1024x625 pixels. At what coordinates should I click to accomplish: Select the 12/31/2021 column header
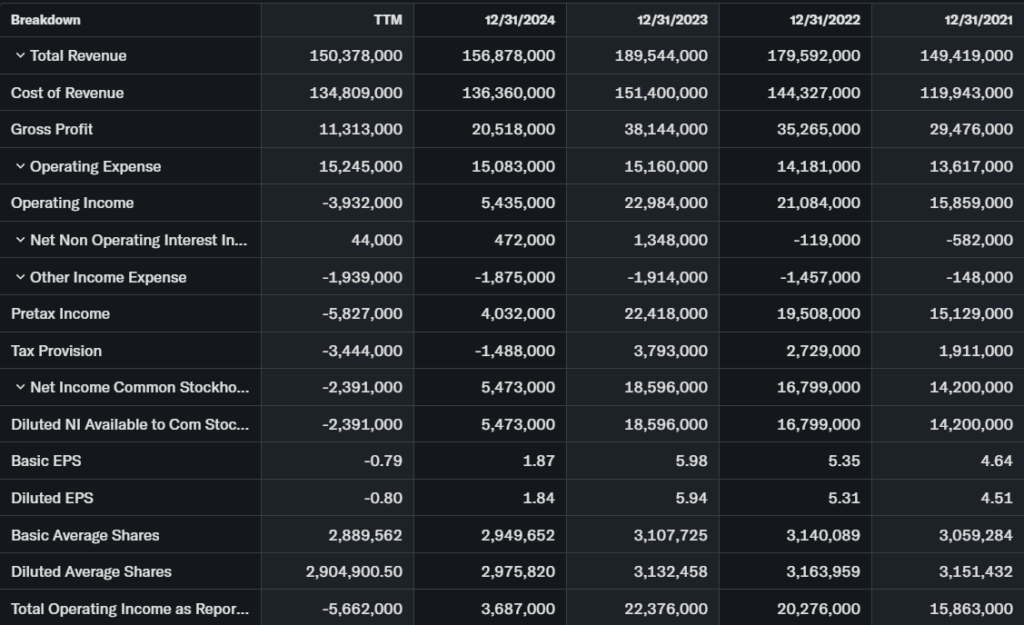(977, 20)
